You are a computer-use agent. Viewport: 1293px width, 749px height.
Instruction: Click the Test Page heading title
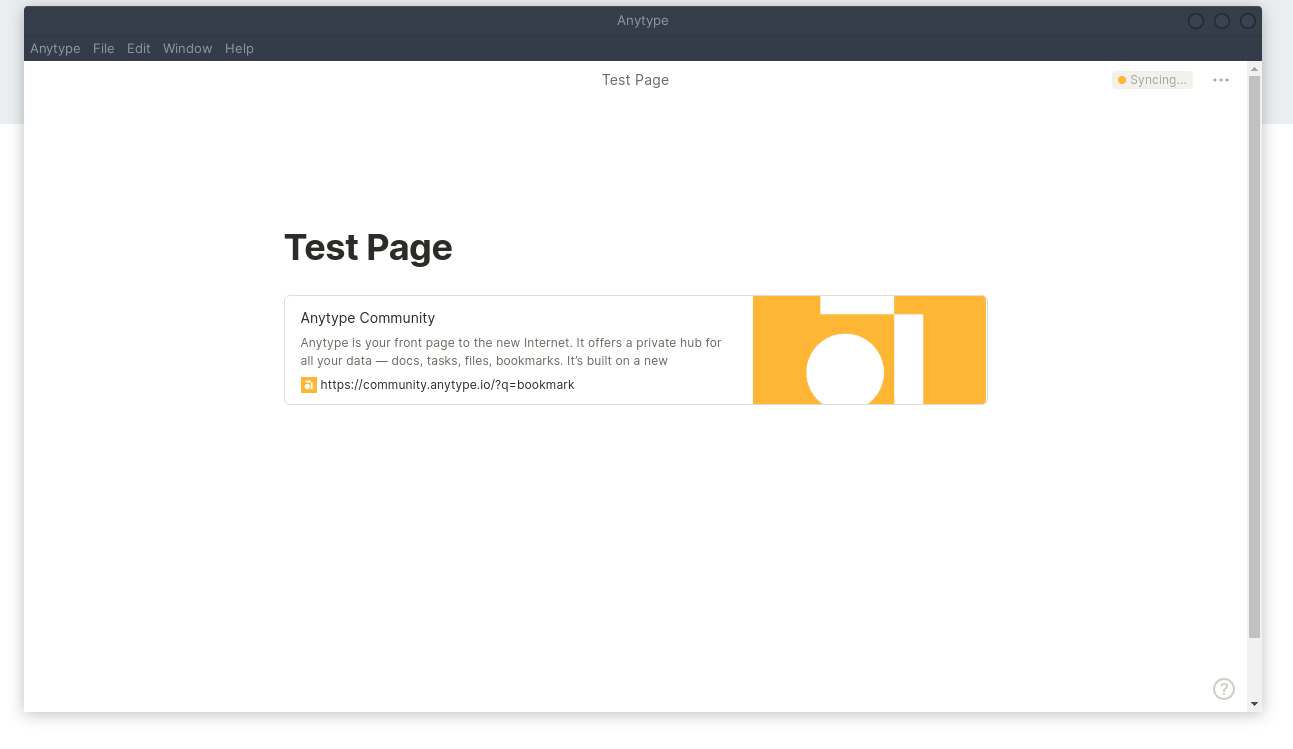[x=368, y=247]
